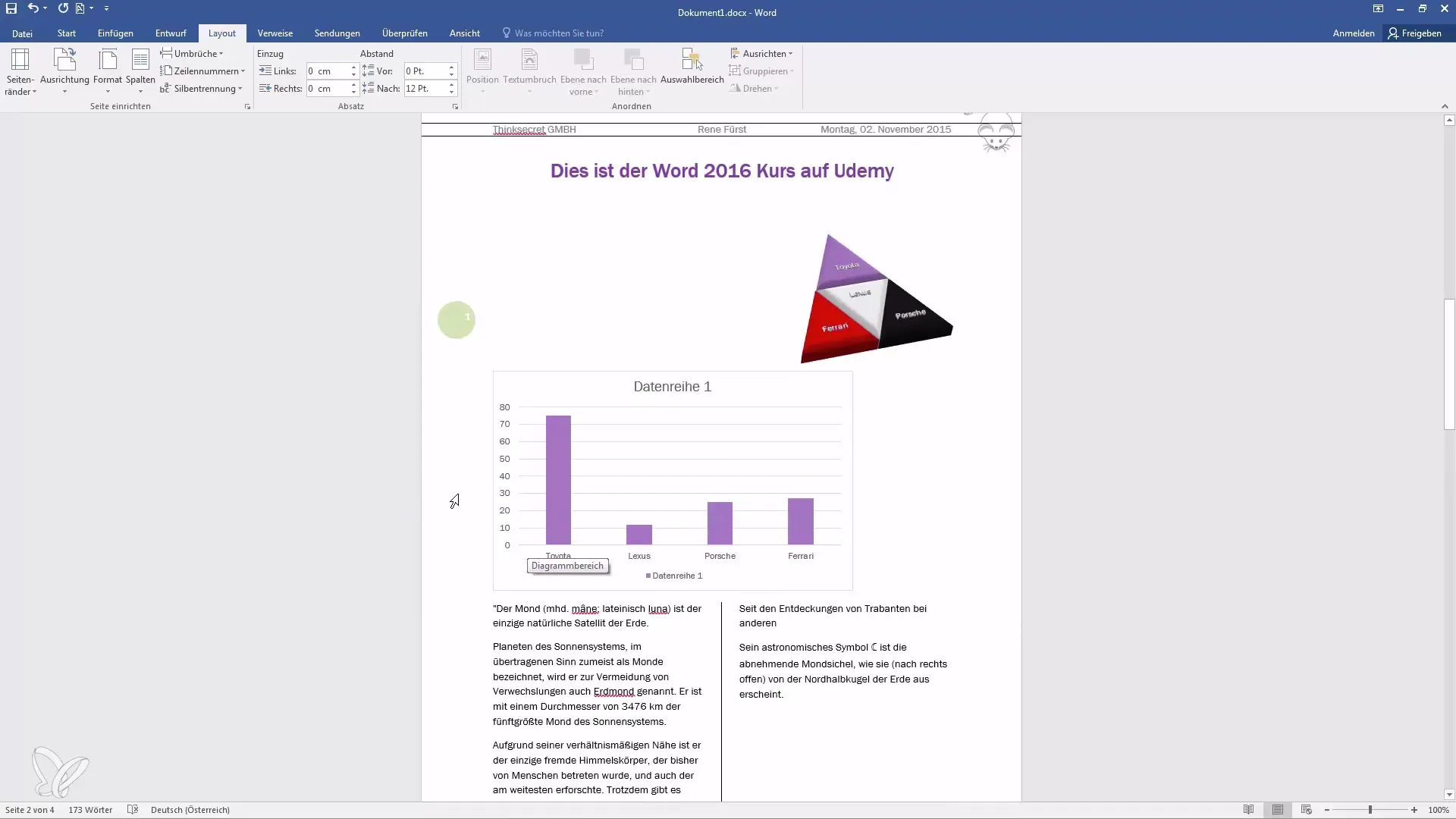Click the Redo/Repeat icon
This screenshot has width=1456, height=819.
(63, 8)
